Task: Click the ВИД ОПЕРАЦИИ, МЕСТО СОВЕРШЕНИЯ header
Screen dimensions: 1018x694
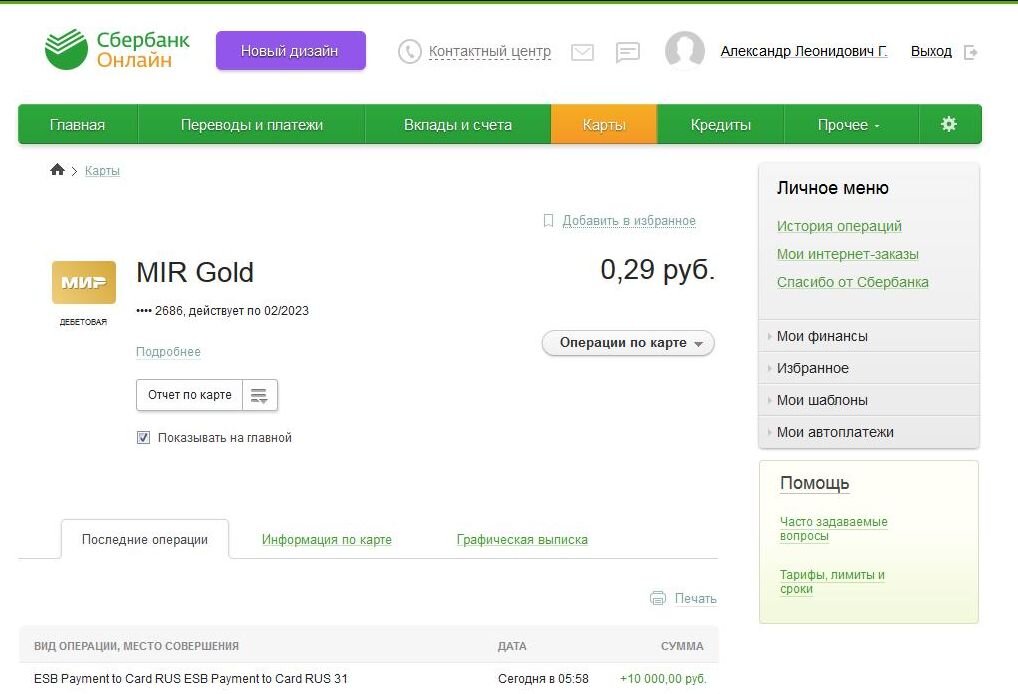Action: pos(136,646)
